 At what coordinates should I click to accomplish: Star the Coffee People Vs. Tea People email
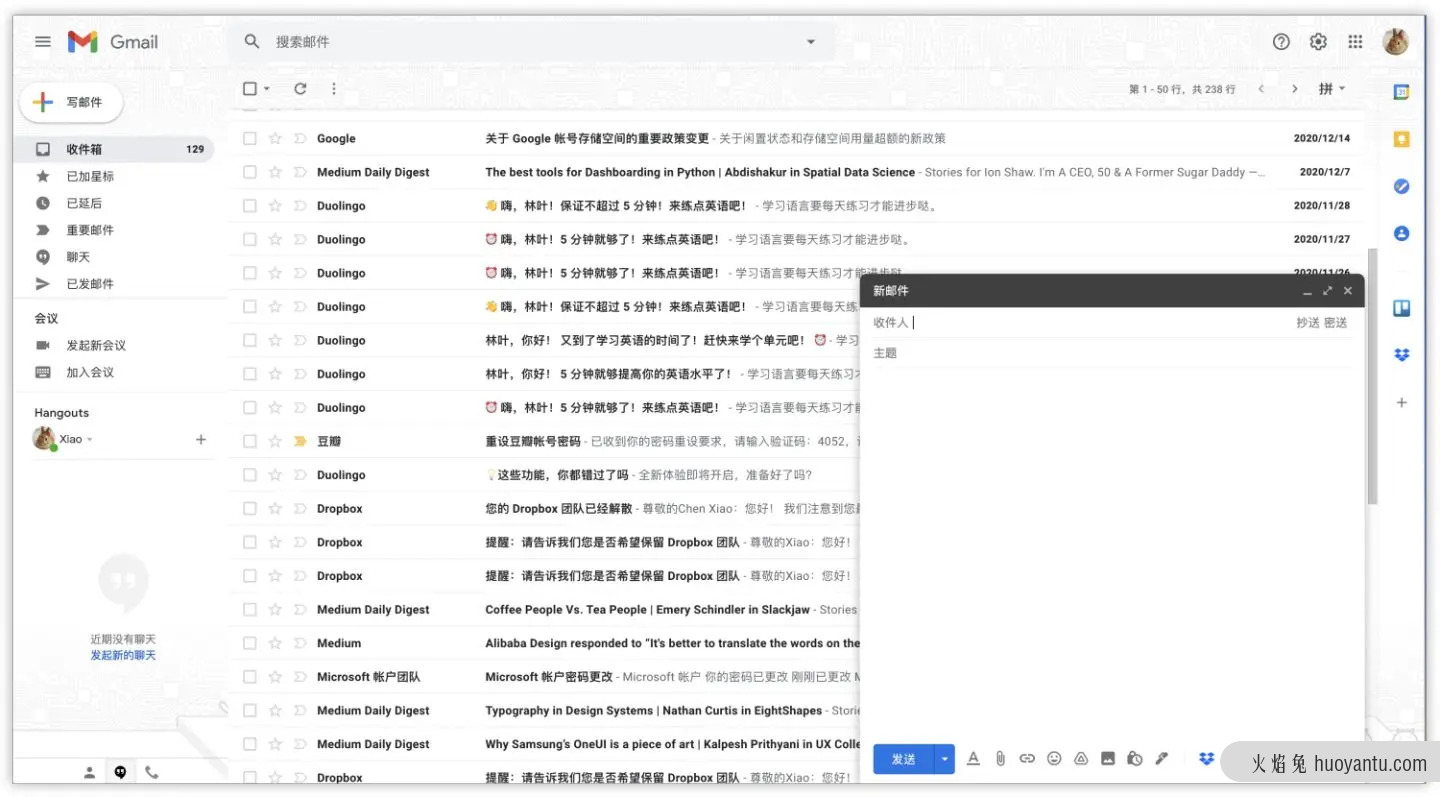(275, 610)
